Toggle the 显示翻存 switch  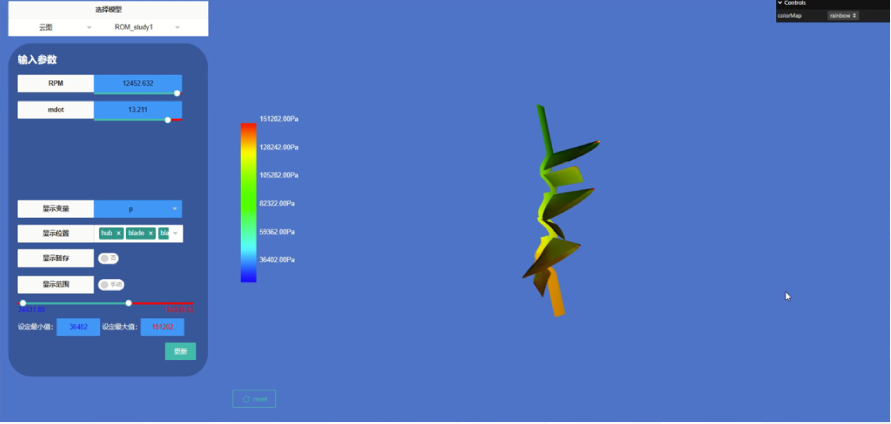pyautogui.click(x=108, y=259)
